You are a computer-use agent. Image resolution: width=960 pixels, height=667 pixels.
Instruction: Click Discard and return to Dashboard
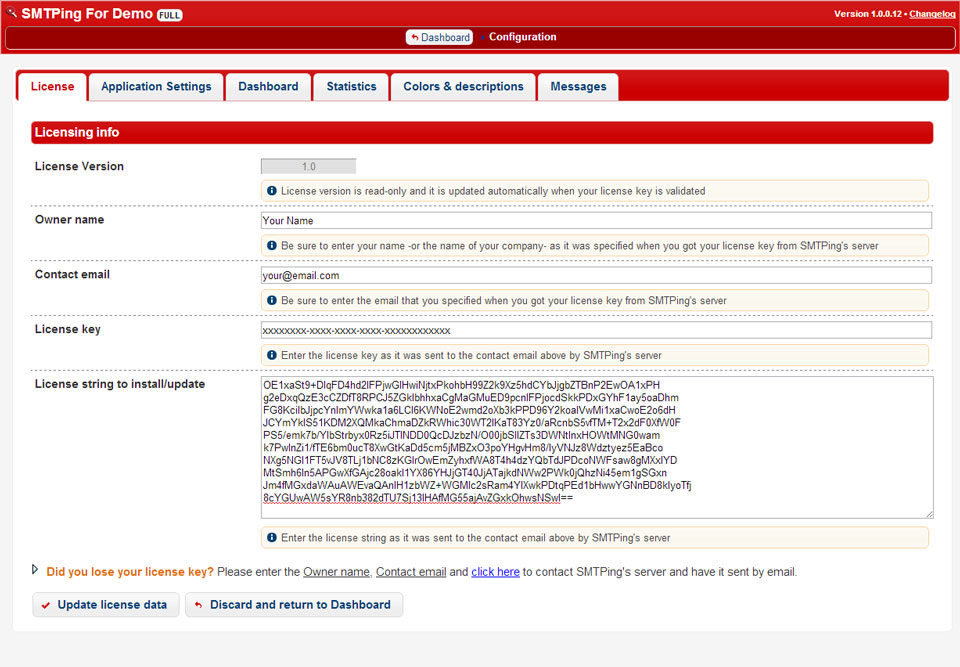click(294, 605)
